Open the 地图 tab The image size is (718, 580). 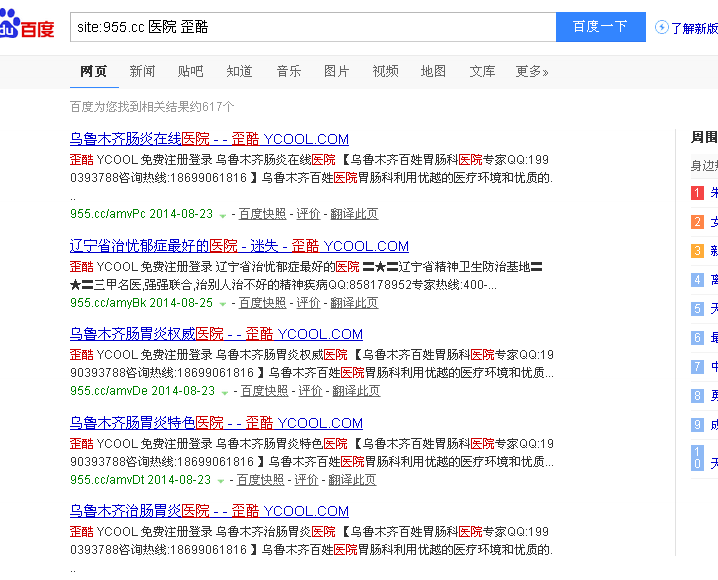coord(433,71)
